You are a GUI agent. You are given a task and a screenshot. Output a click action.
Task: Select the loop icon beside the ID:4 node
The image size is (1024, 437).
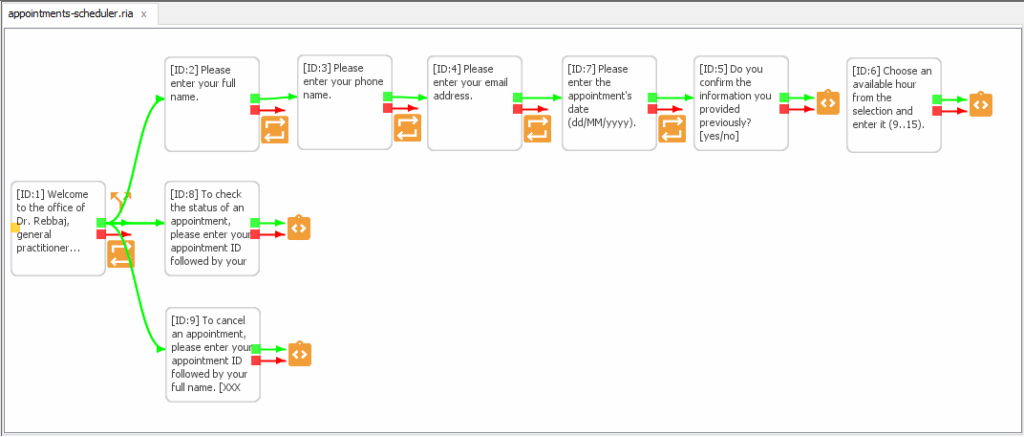pyautogui.click(x=537, y=128)
